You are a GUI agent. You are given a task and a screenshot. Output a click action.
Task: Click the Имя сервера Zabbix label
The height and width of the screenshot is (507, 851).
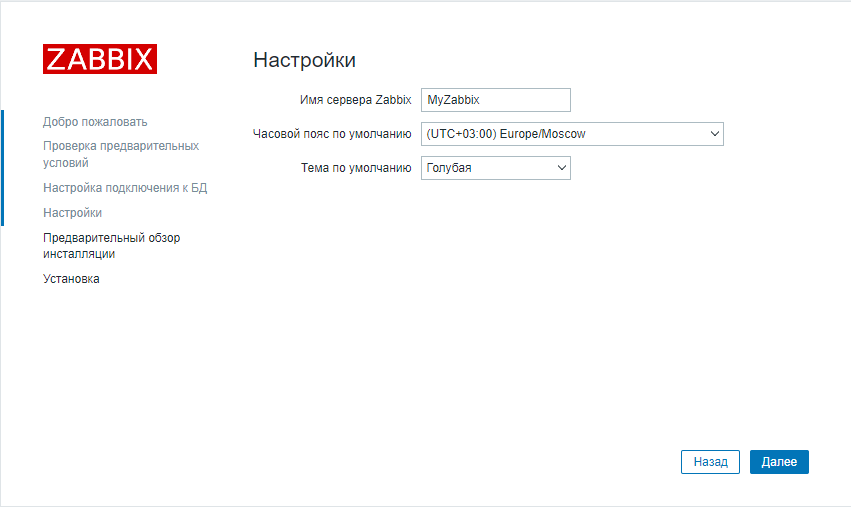point(355,100)
